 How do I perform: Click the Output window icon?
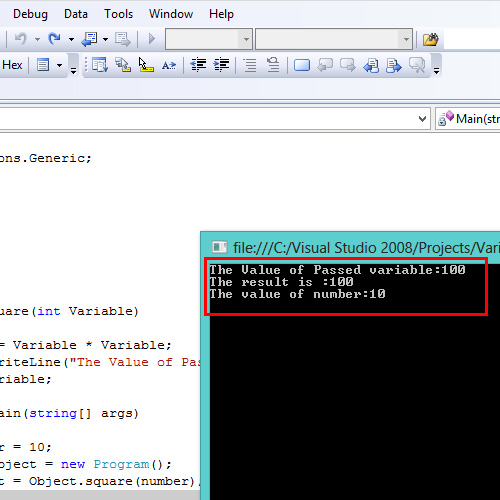tap(43, 65)
